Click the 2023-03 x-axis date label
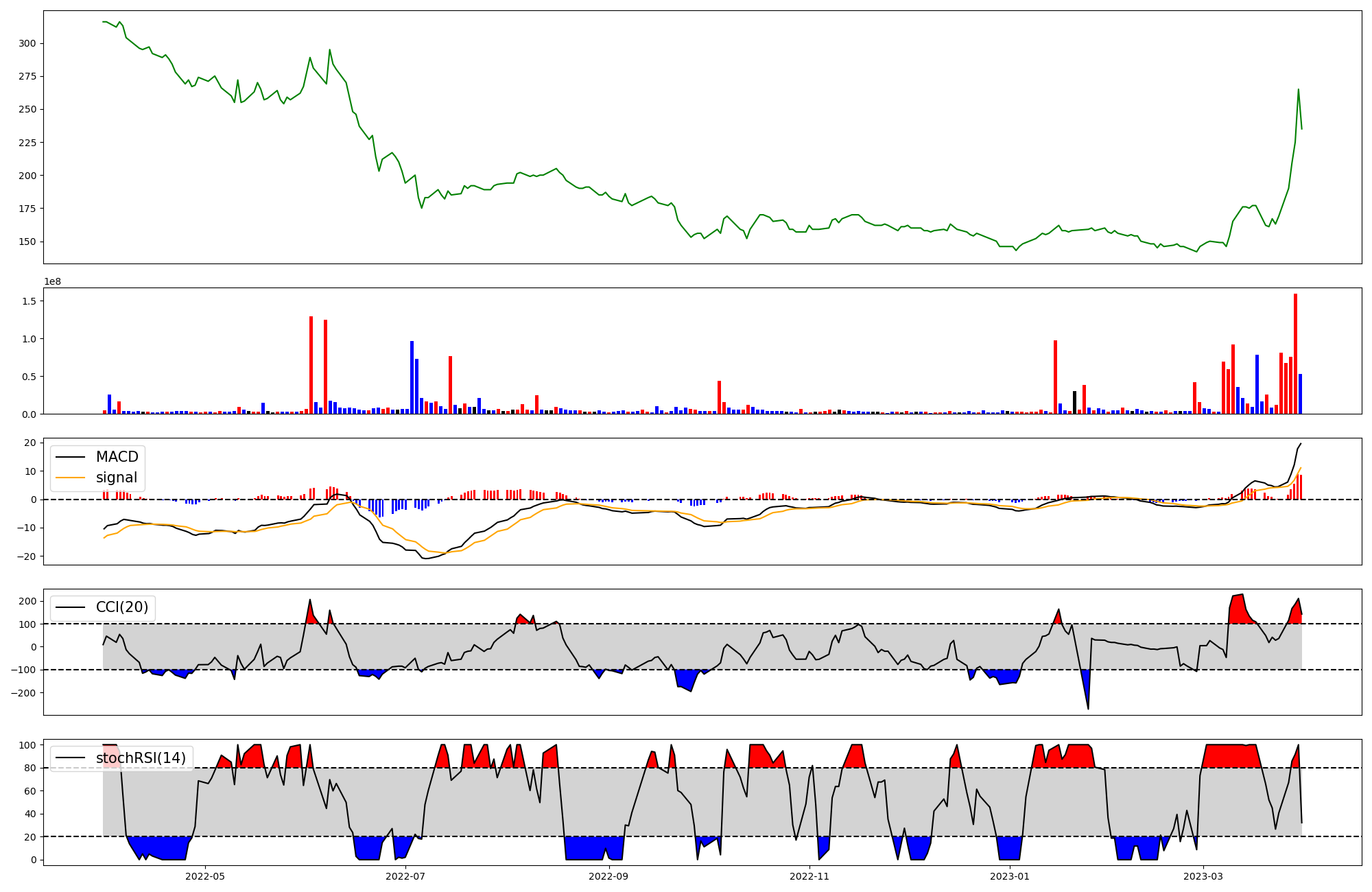This screenshot has width=1372, height=892. [x=1204, y=876]
